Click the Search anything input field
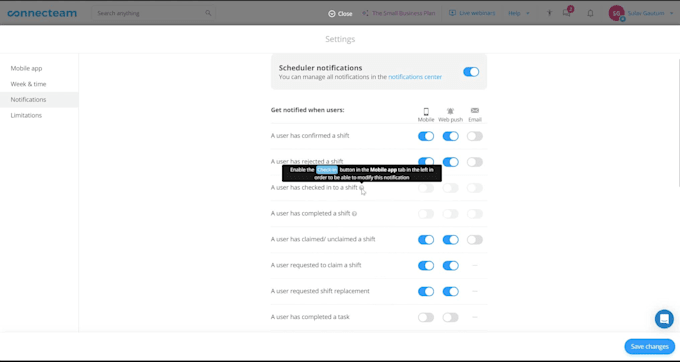 pyautogui.click(x=154, y=13)
